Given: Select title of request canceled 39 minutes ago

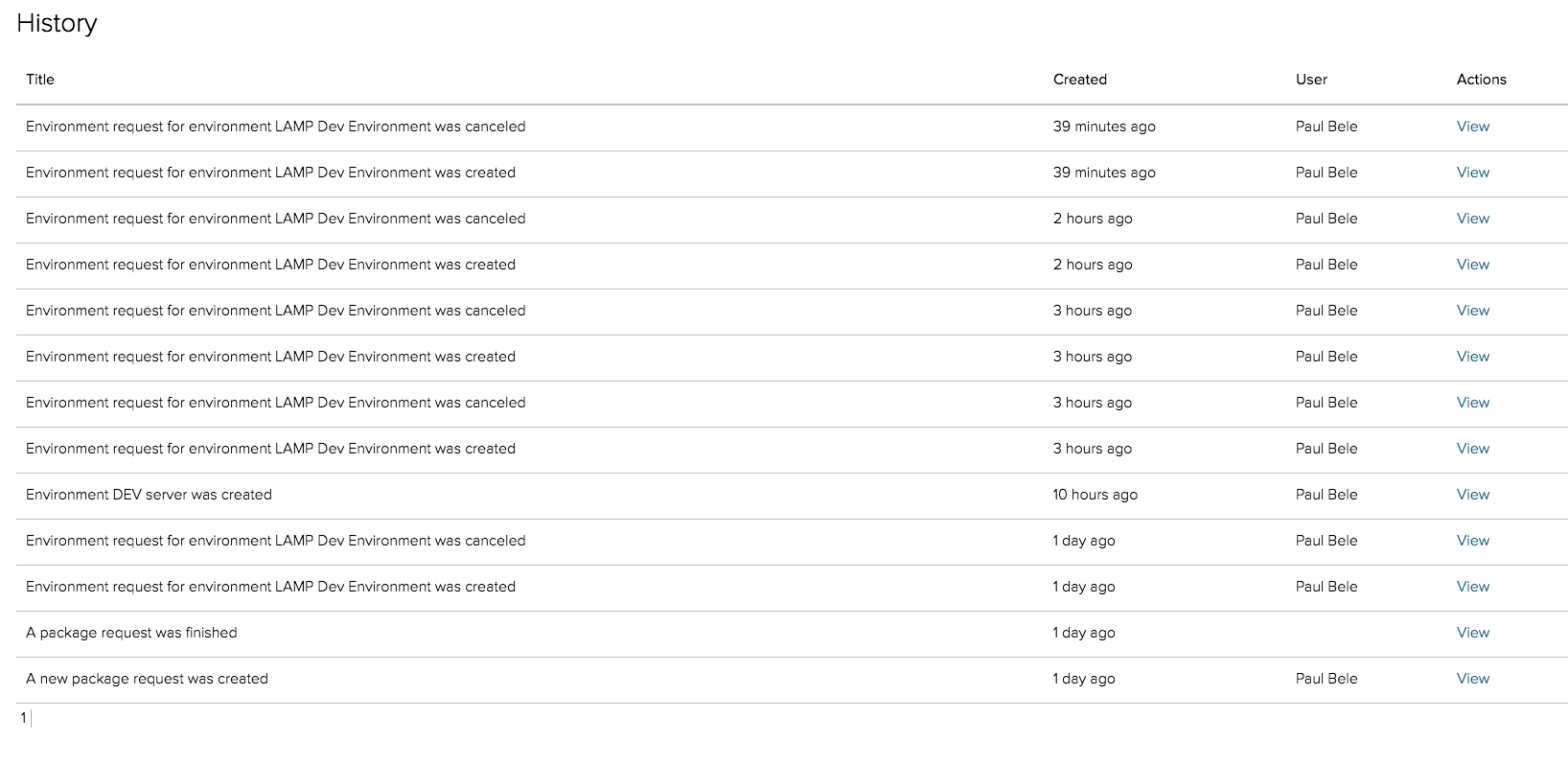Looking at the screenshot, I should 276,127.
